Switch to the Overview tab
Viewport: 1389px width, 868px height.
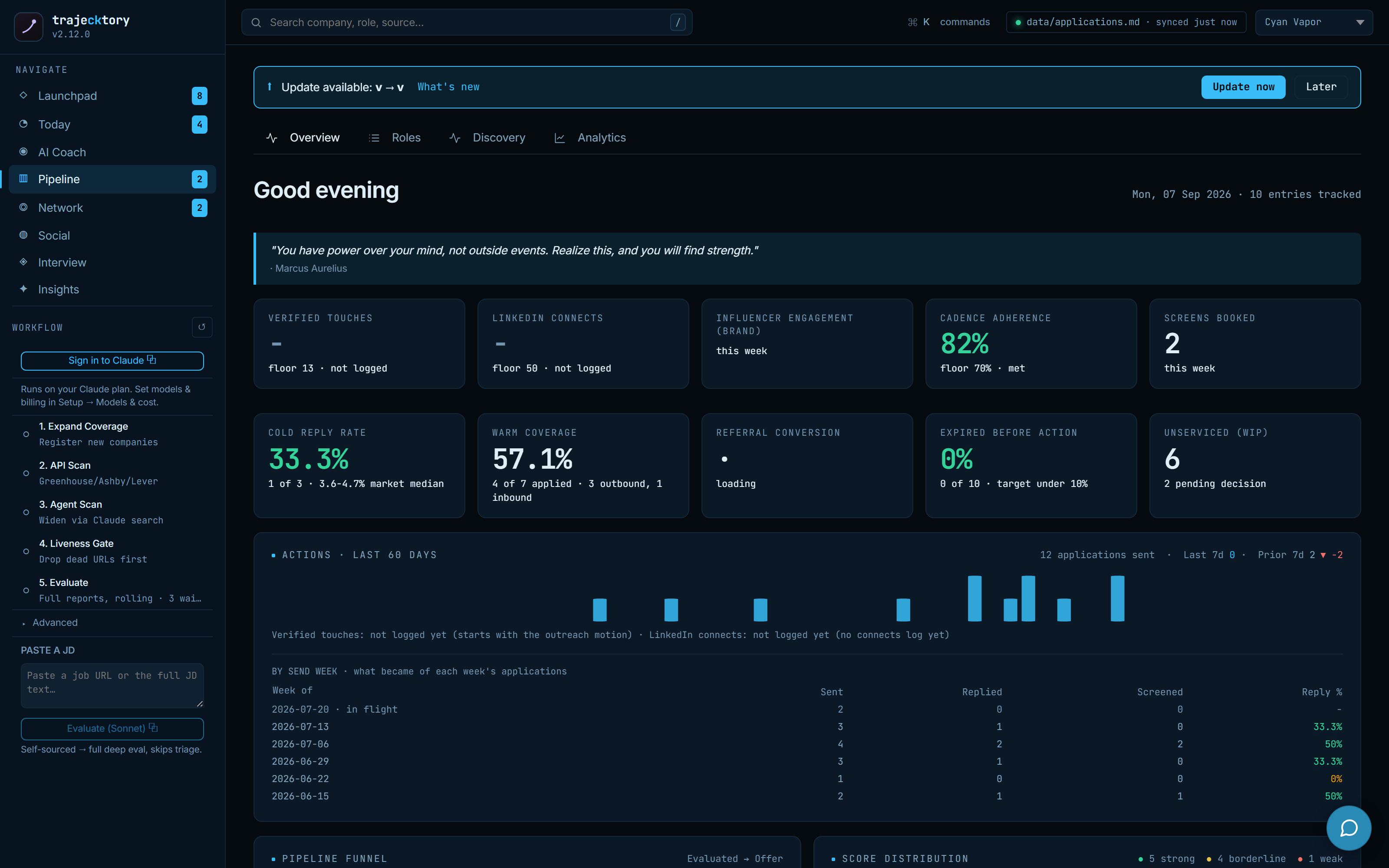point(303,138)
